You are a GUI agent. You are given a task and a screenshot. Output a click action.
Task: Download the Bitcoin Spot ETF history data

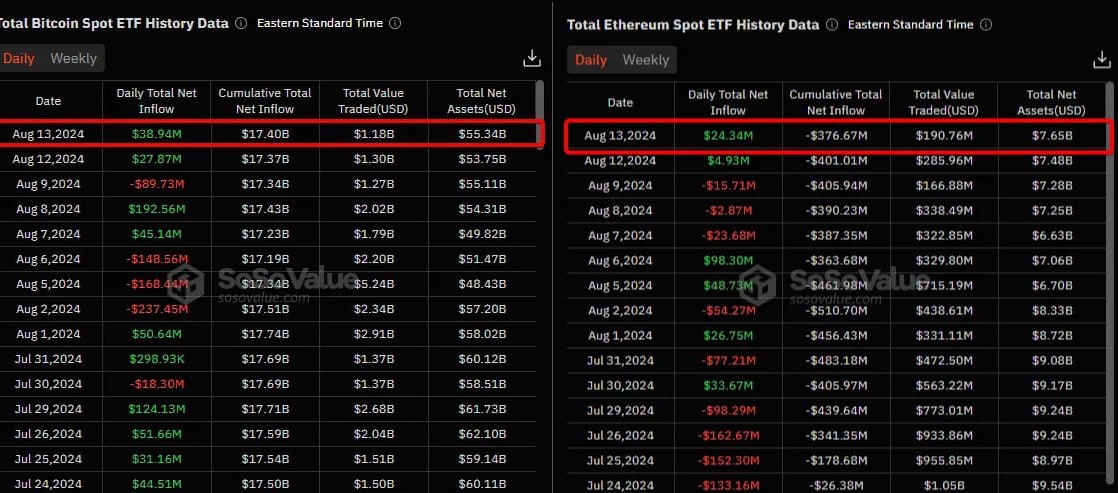coord(532,59)
